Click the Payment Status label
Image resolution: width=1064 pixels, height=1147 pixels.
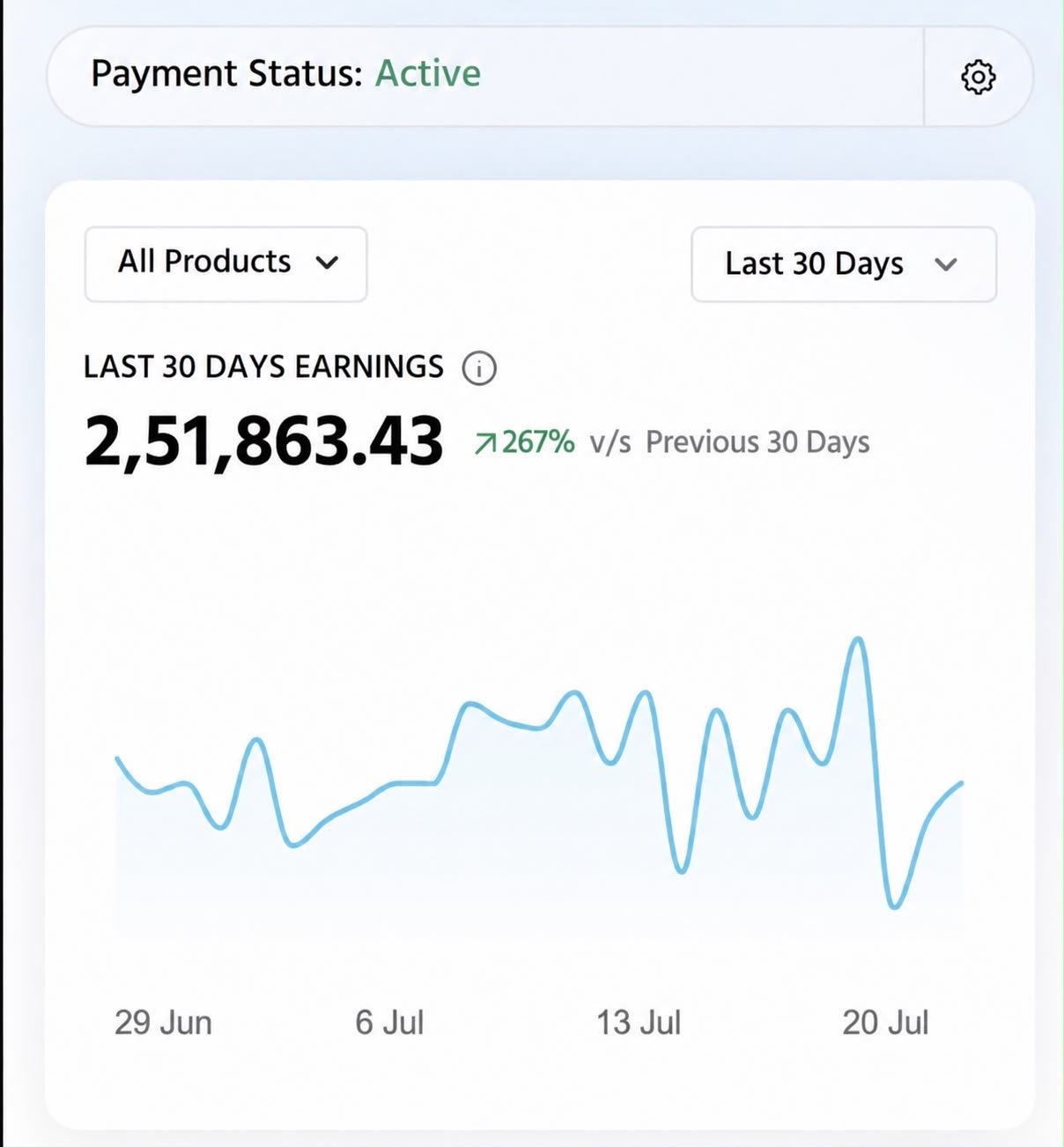click(x=226, y=74)
